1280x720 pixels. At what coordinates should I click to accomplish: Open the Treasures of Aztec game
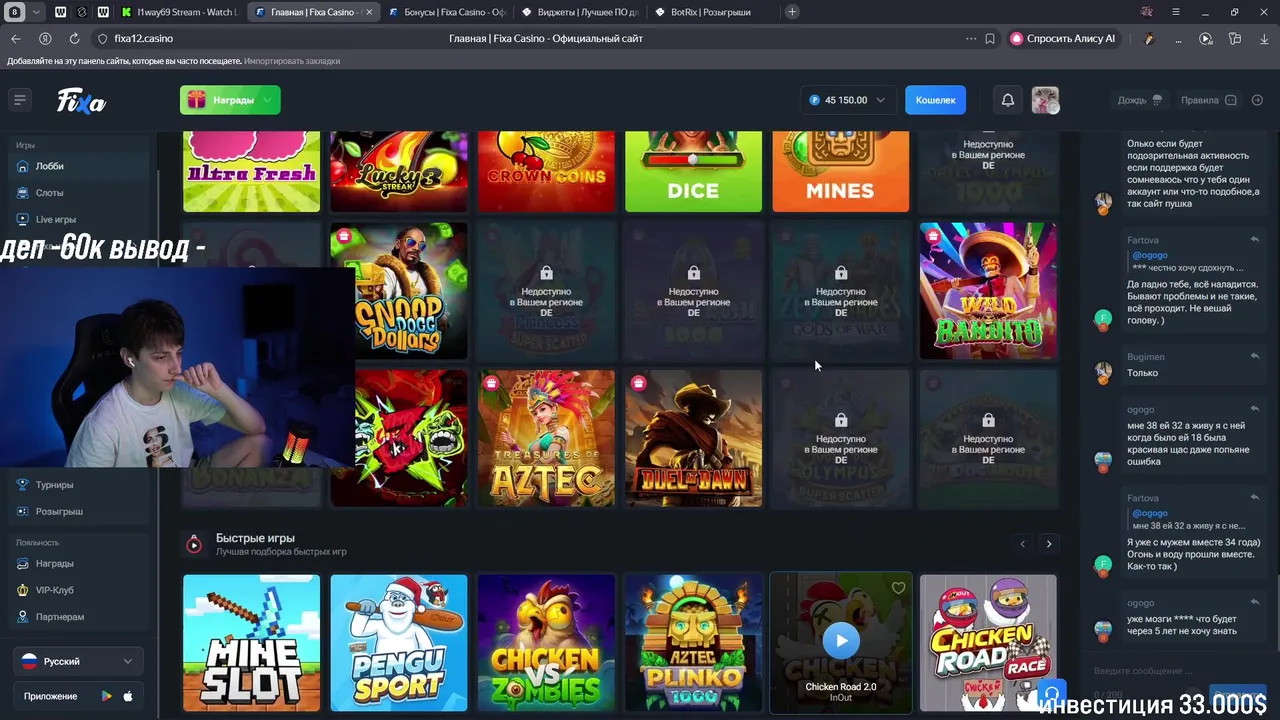click(546, 439)
